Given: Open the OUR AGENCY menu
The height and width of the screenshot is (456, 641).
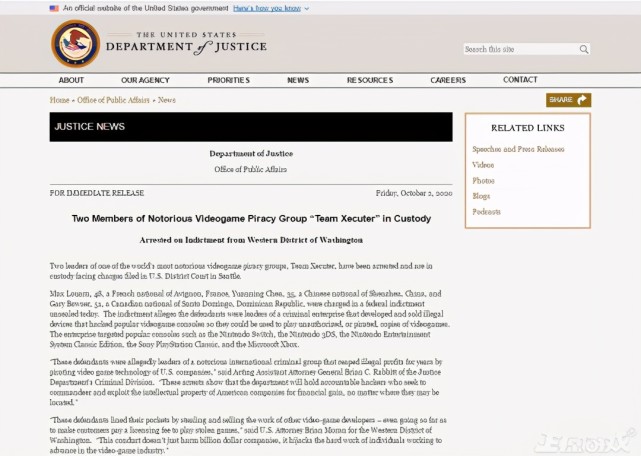Looking at the screenshot, I should (x=145, y=80).
